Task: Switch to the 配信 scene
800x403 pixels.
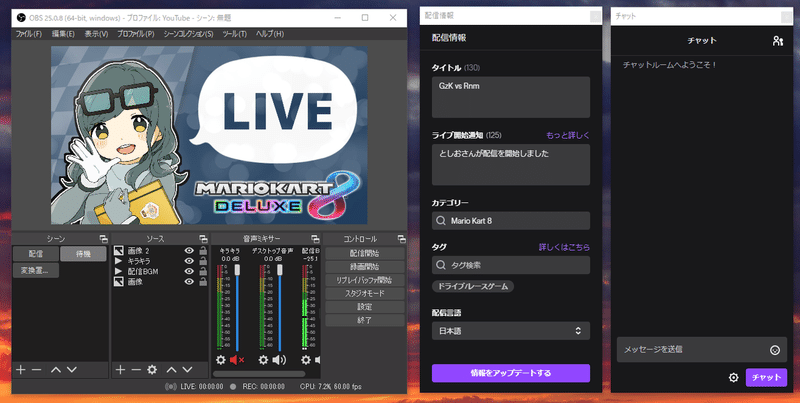Action: coord(36,254)
